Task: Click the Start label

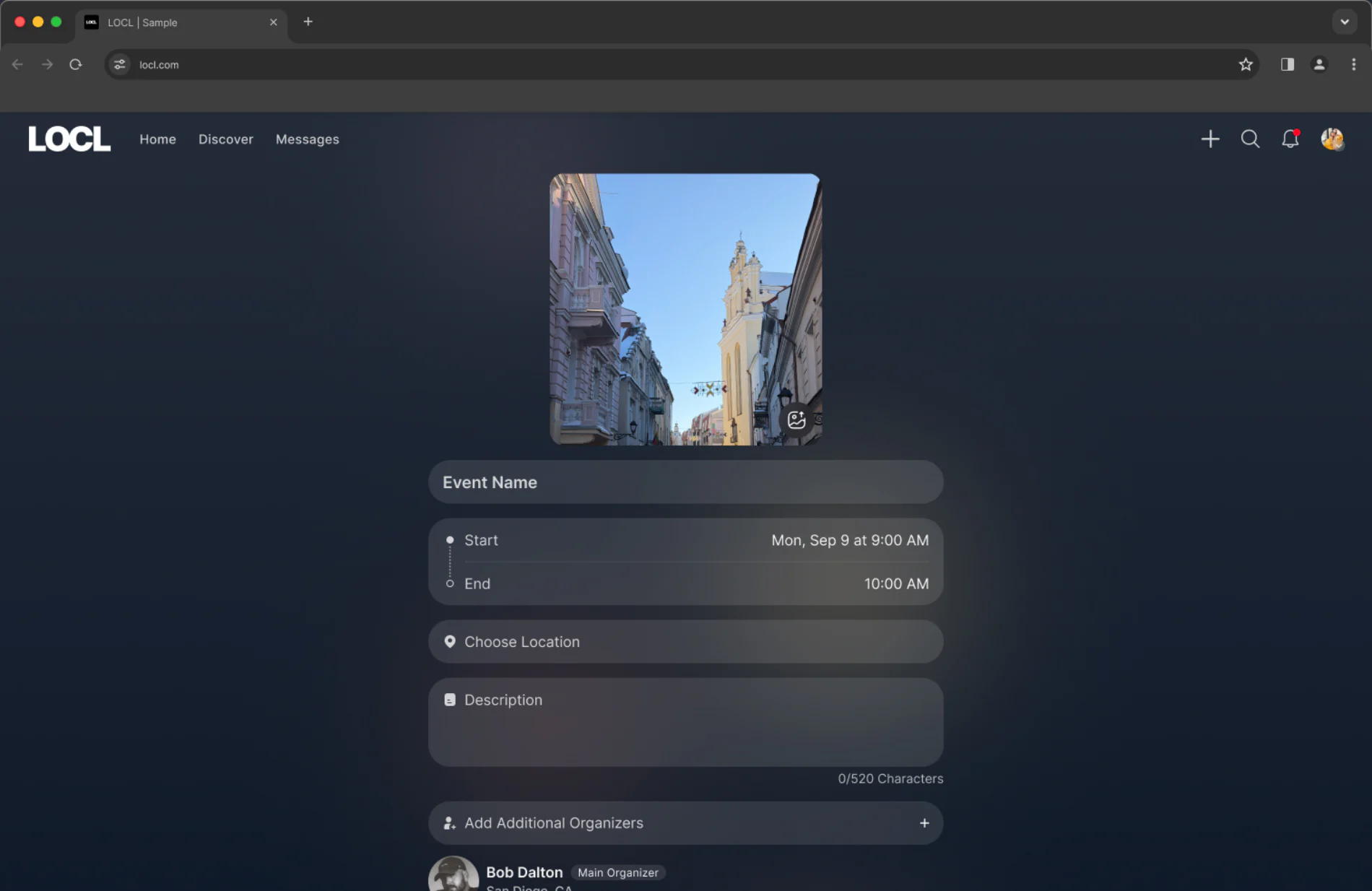Action: 481,540
